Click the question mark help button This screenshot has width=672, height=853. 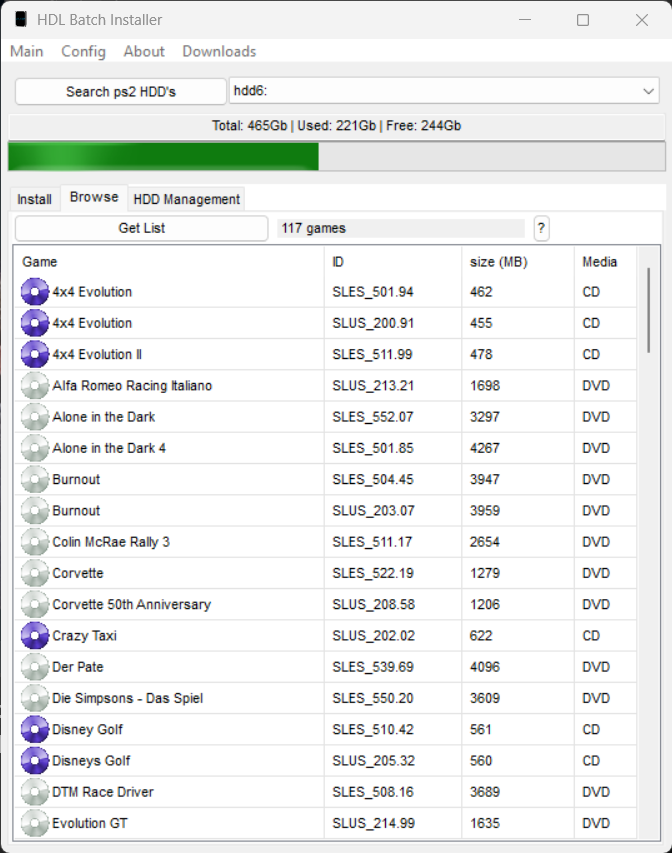541,228
